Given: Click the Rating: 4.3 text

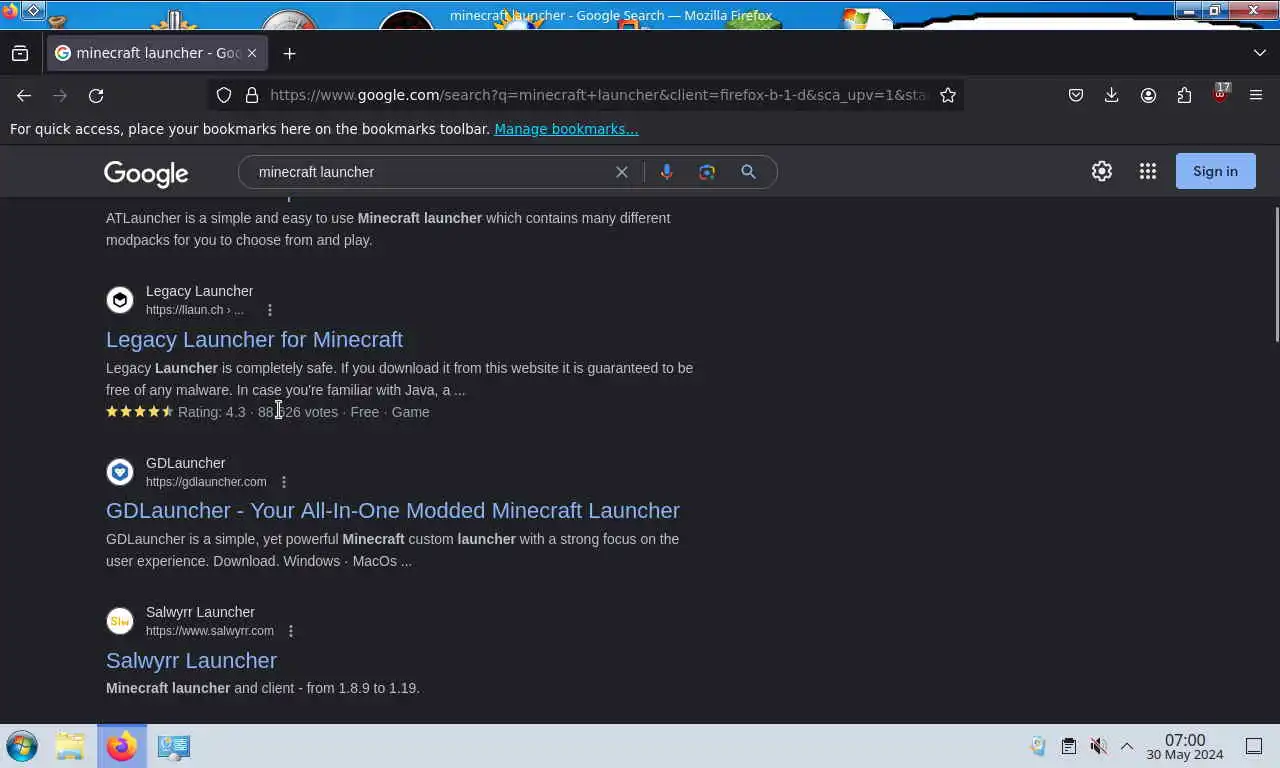Looking at the screenshot, I should [211, 412].
